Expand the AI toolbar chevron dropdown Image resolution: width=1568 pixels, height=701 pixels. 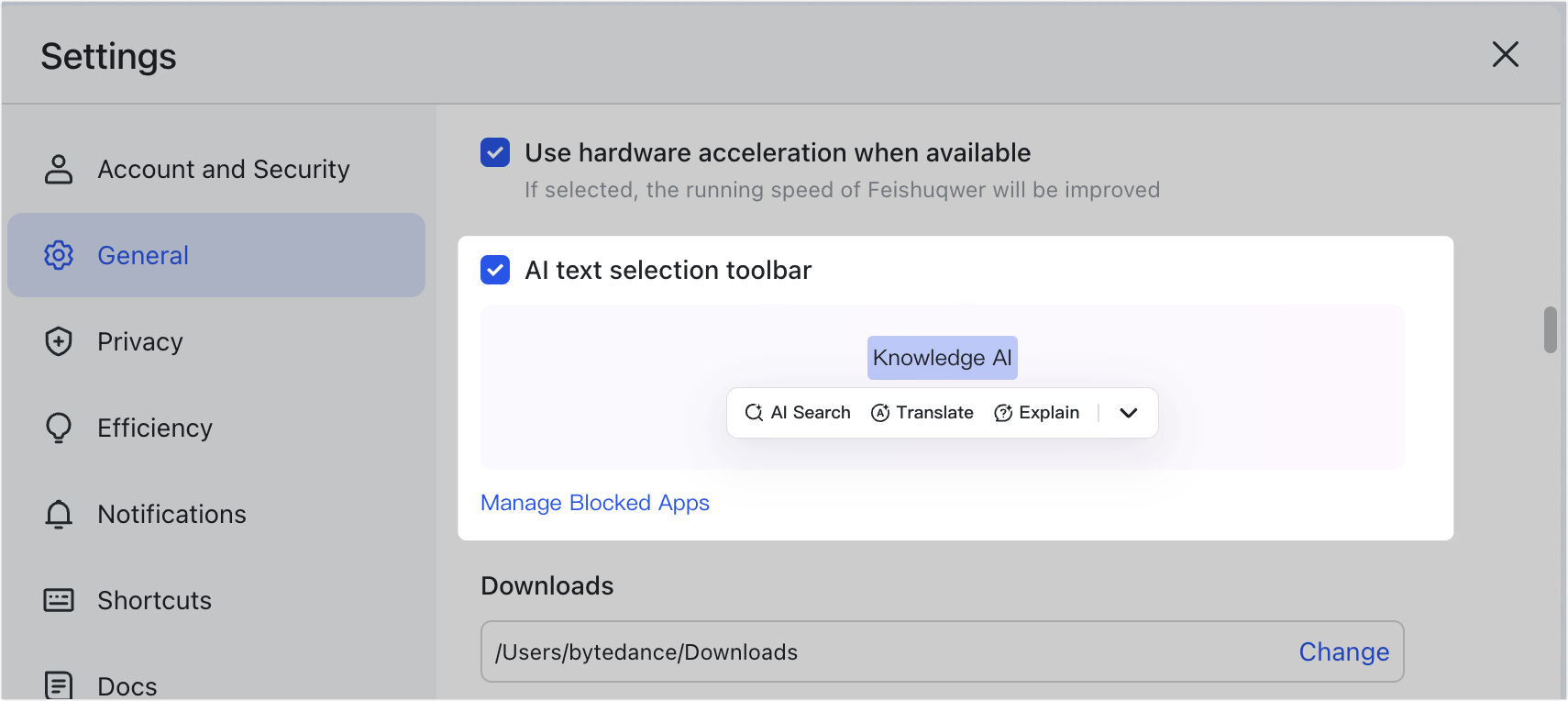pyautogui.click(x=1129, y=413)
